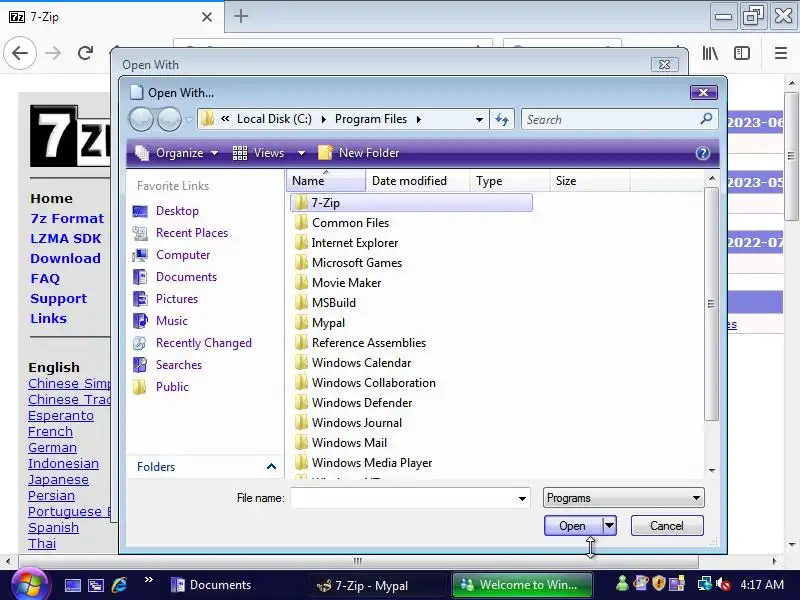Click the Desktop favorite link icon
The width and height of the screenshot is (800, 600).
(x=140, y=211)
